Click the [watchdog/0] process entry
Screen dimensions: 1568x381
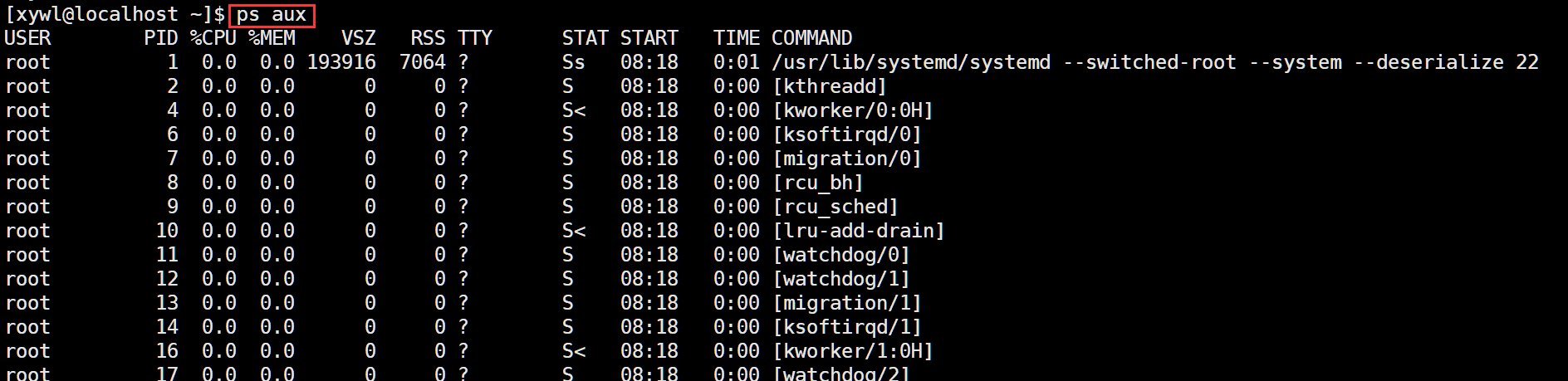tap(841, 255)
